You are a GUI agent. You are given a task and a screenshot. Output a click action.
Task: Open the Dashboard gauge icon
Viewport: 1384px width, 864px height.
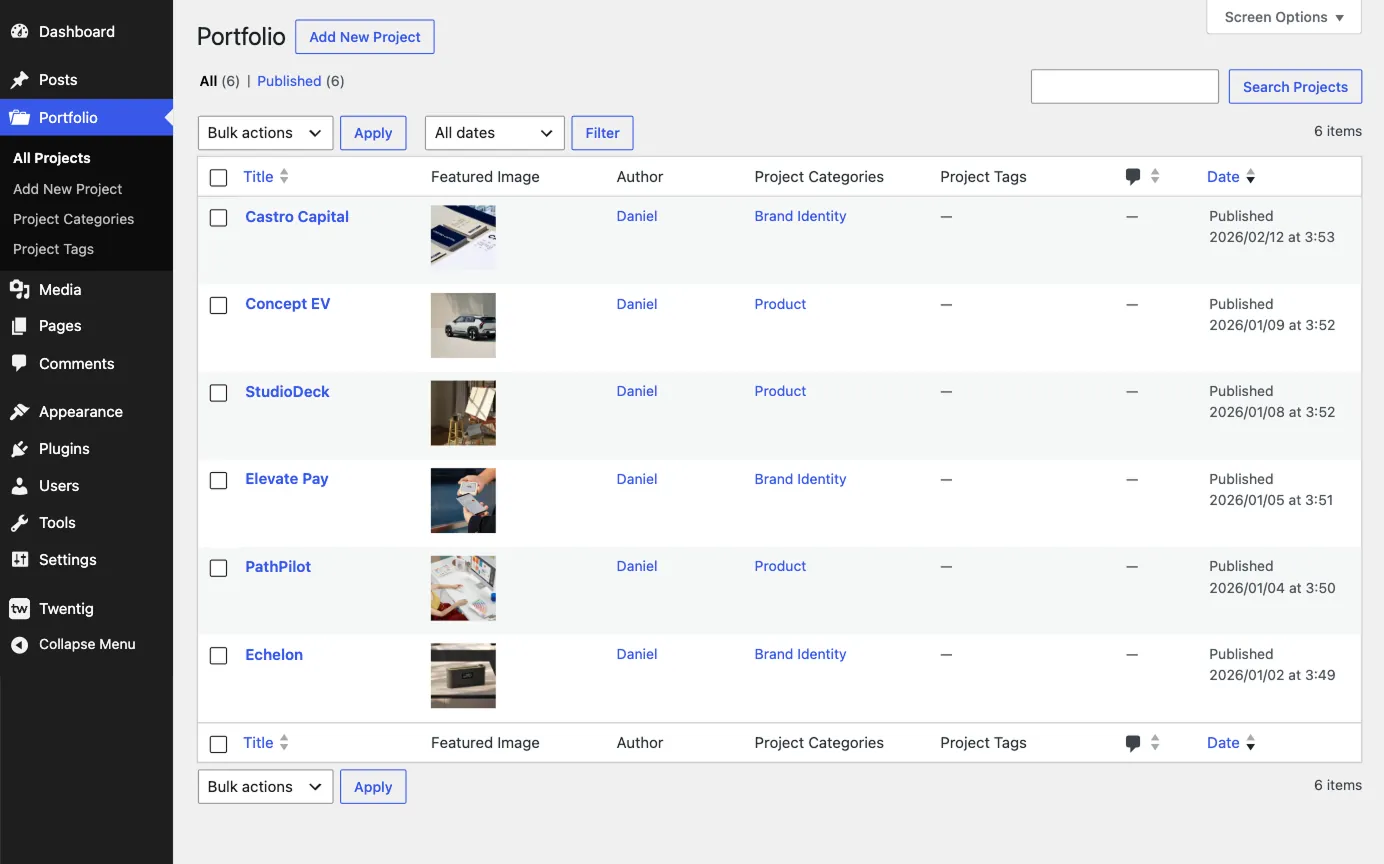tap(20, 31)
